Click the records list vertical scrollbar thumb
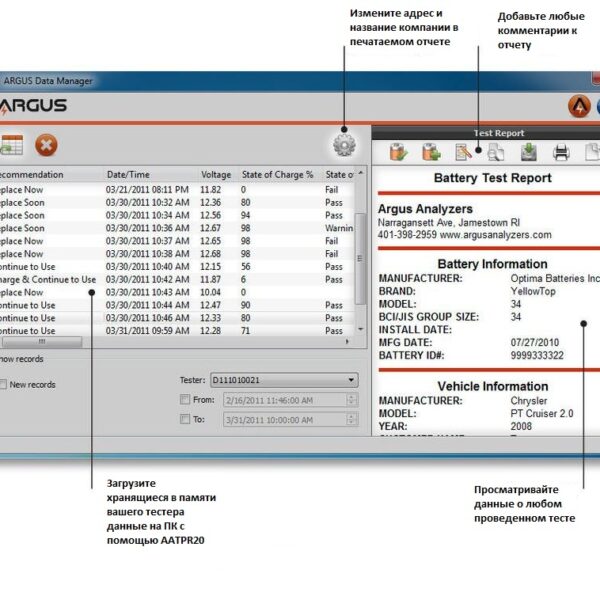This screenshot has height=600, width=600. [x=360, y=259]
